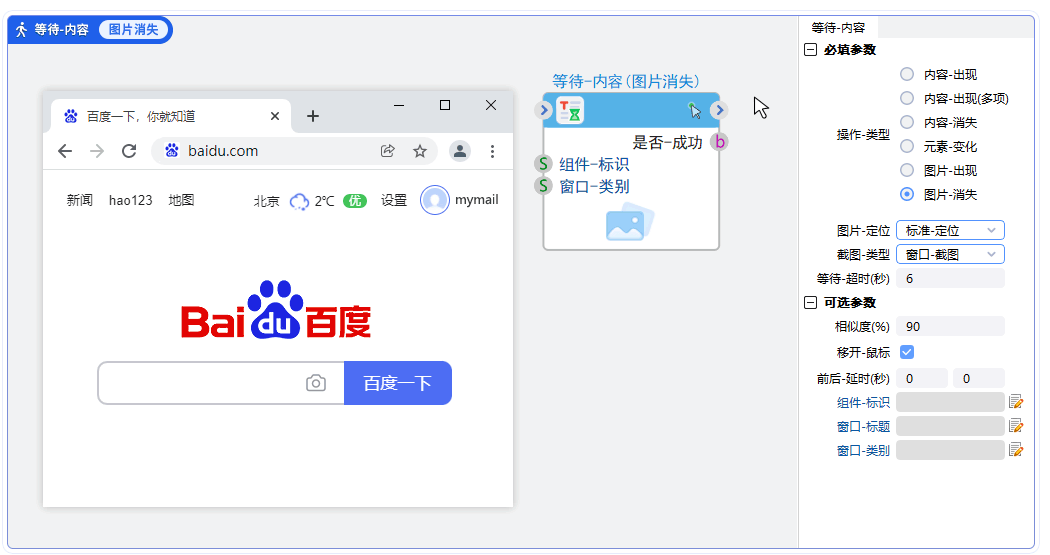1050x555 pixels.
Task: Click the b output port for 是否-成功
Action: coord(719,142)
